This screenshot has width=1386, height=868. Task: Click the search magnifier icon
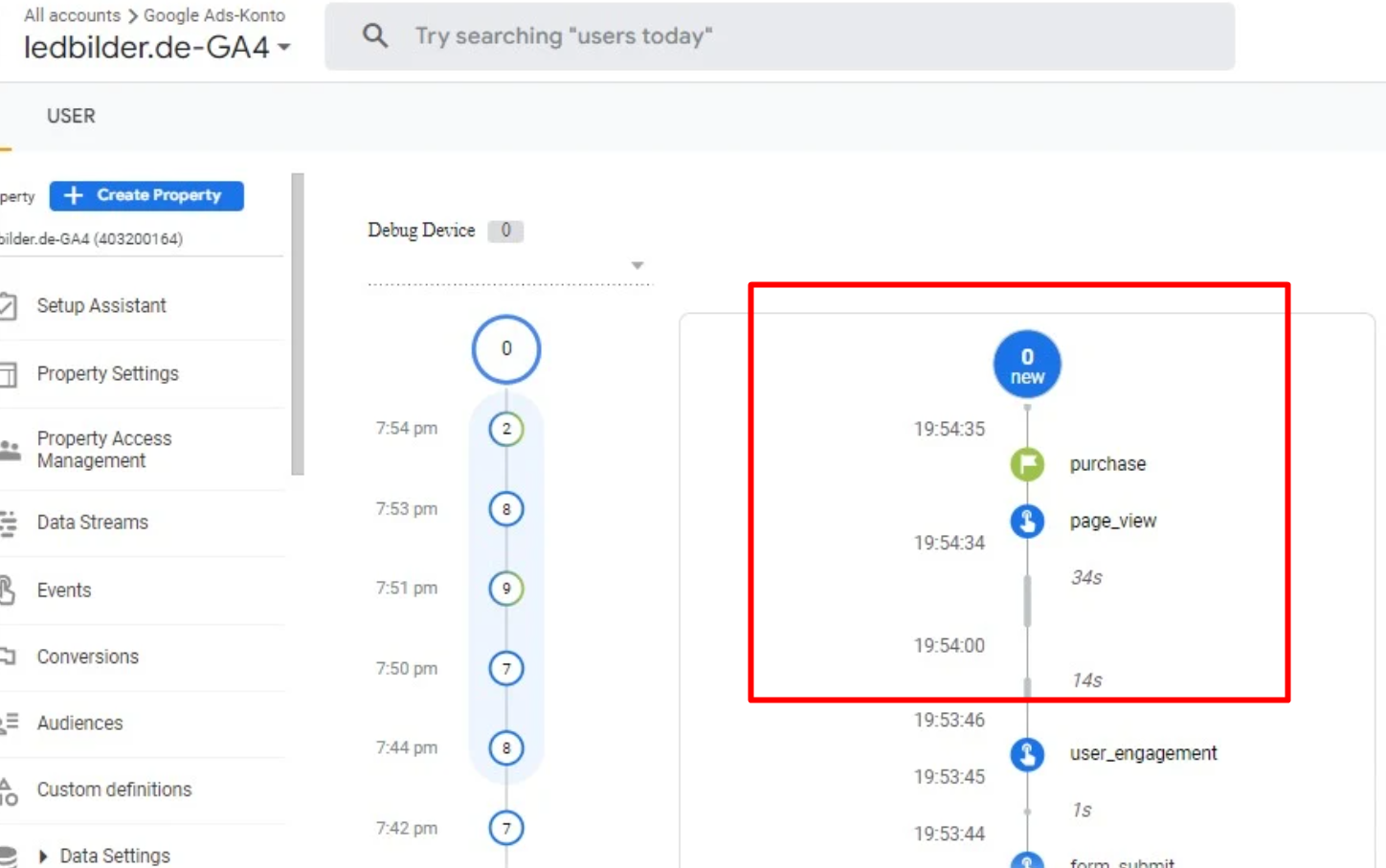coord(375,36)
